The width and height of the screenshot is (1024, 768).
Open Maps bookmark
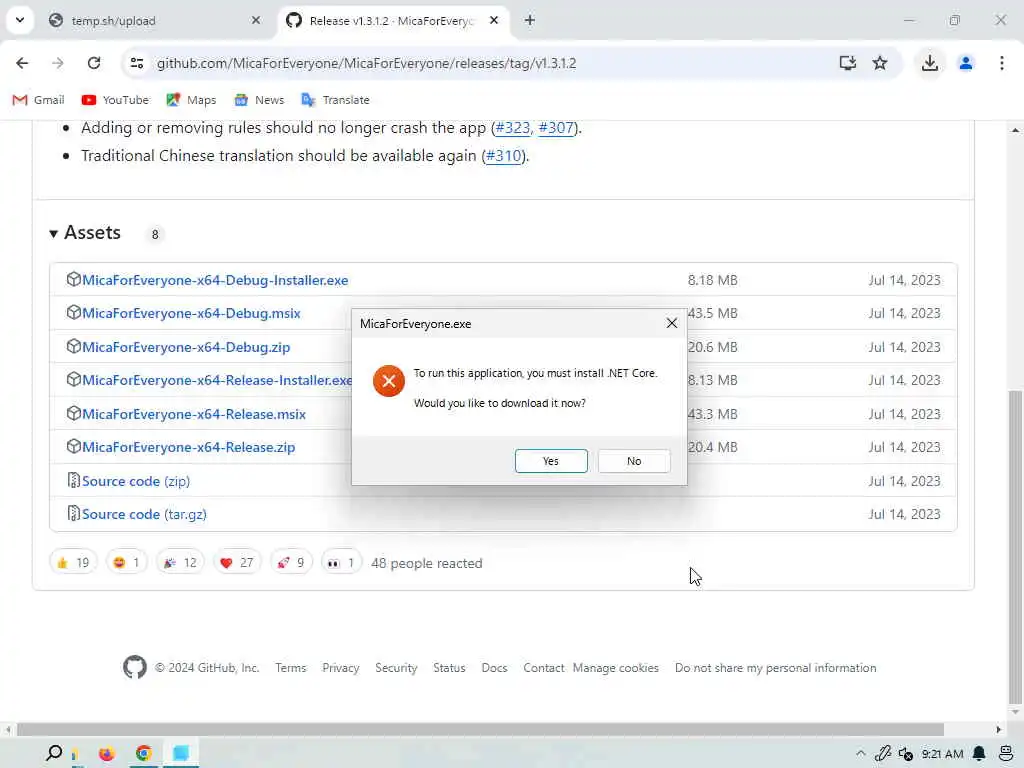pyautogui.click(x=191, y=100)
